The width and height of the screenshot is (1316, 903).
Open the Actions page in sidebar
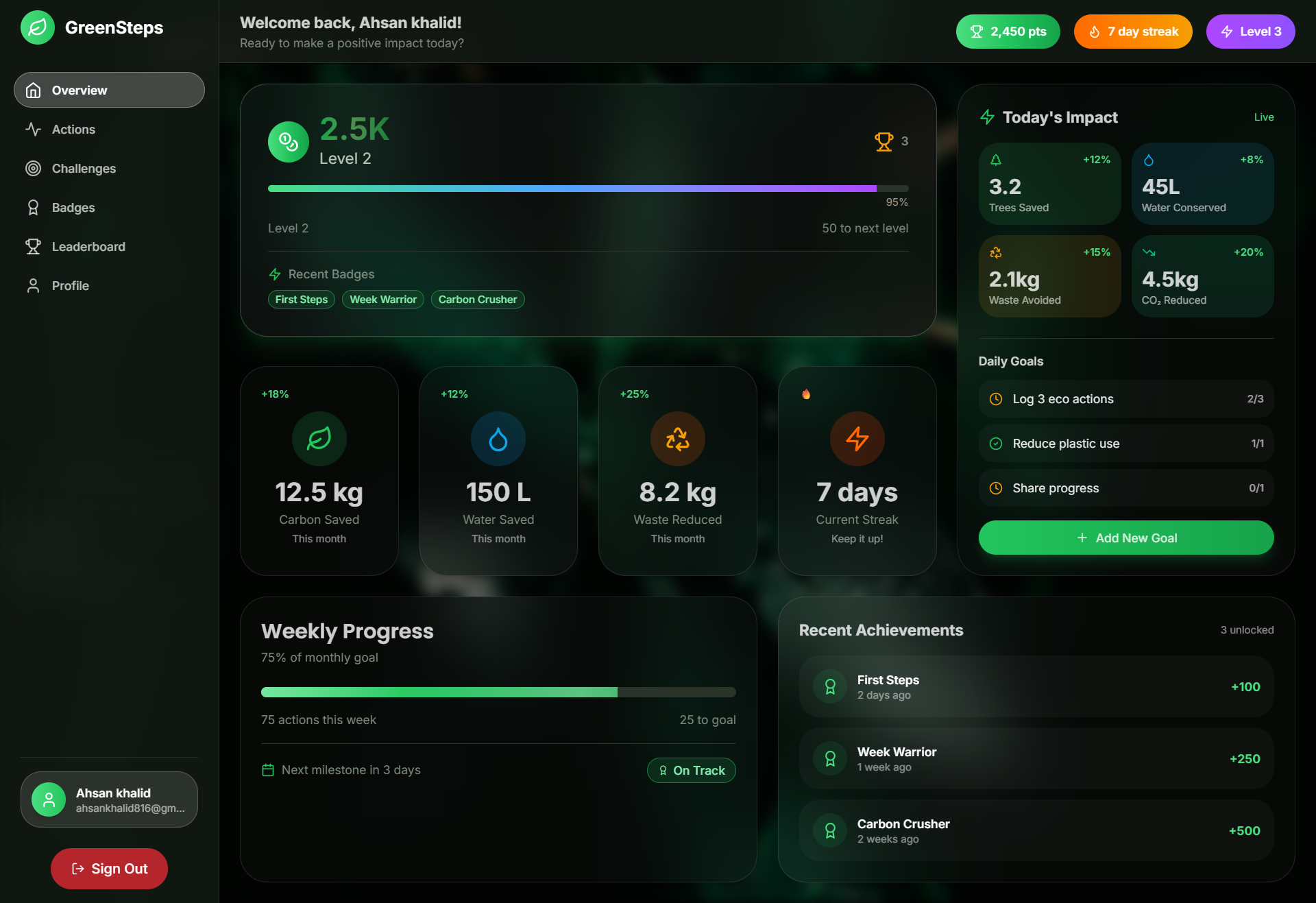point(73,130)
